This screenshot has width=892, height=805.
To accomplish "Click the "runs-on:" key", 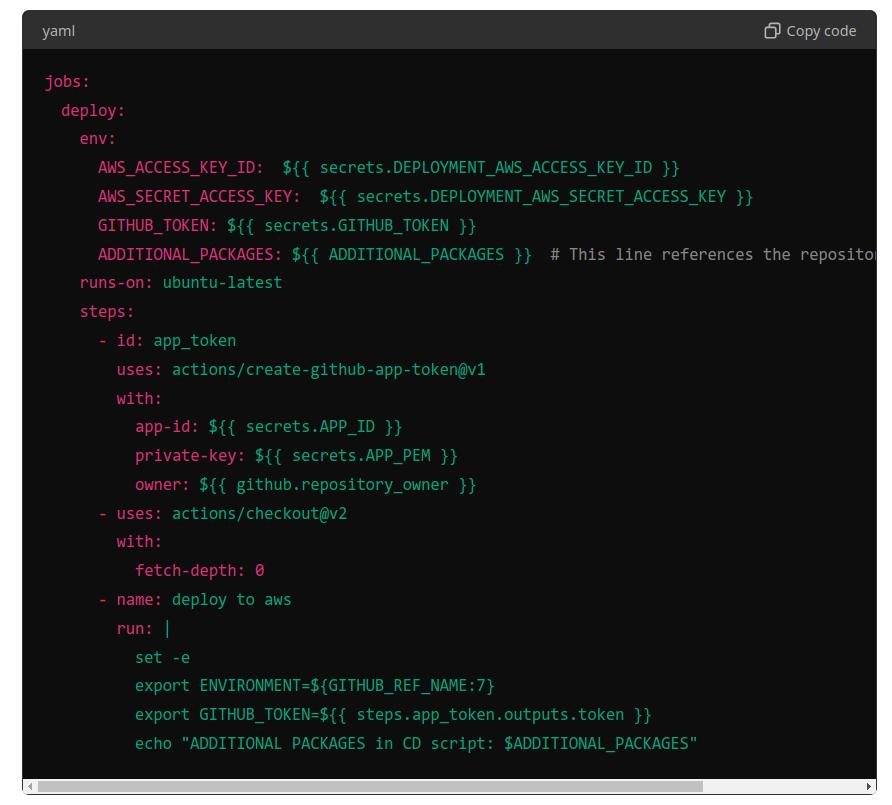I will pyautogui.click(x=116, y=283).
